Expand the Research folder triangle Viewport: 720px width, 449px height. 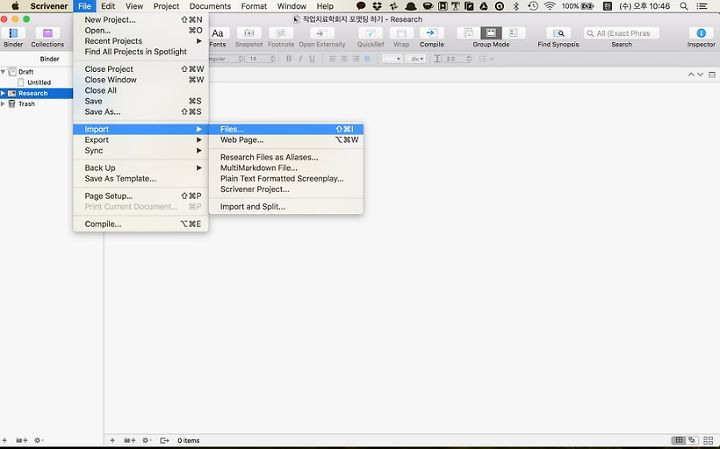point(3,93)
